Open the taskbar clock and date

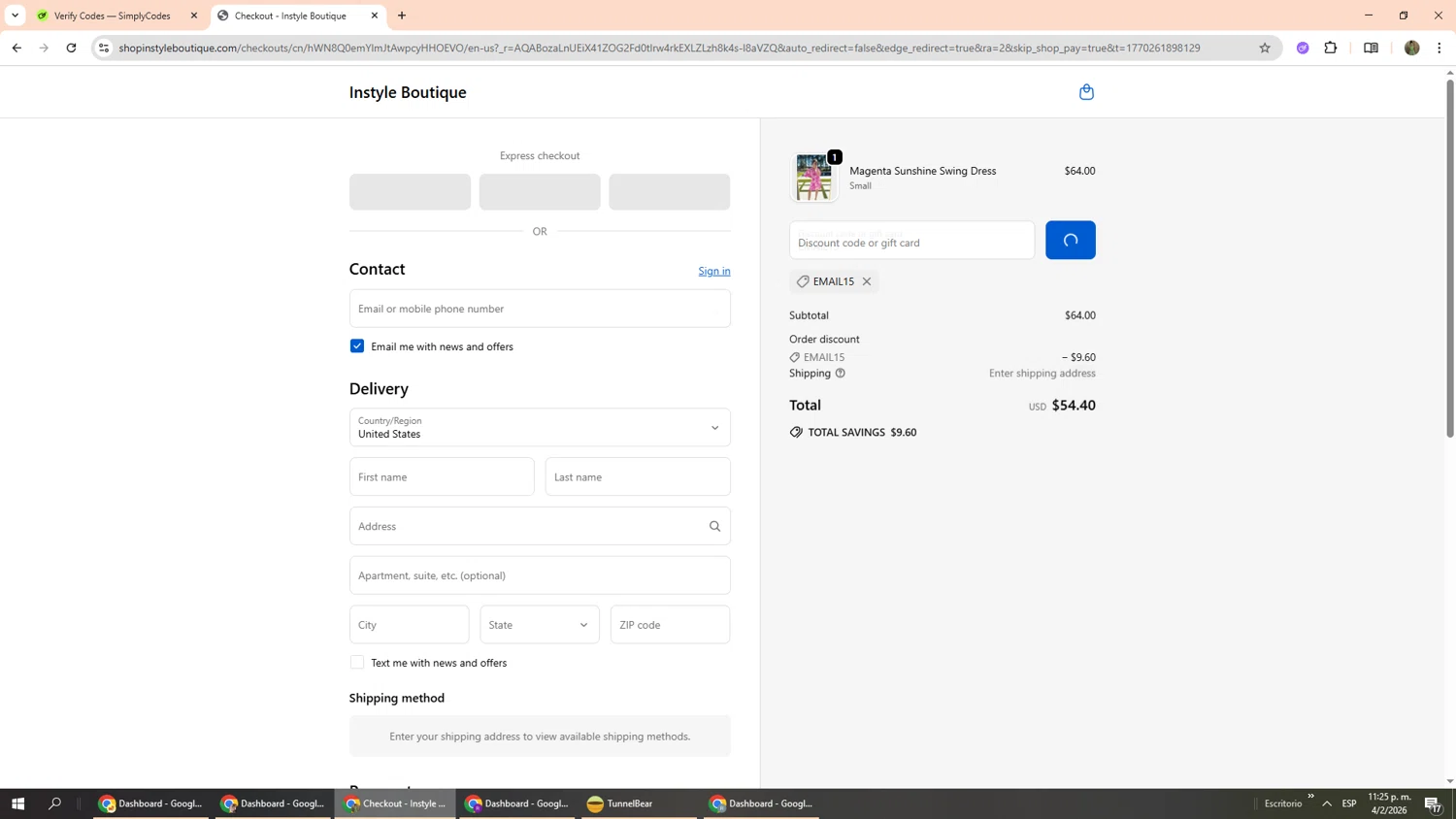(1389, 803)
